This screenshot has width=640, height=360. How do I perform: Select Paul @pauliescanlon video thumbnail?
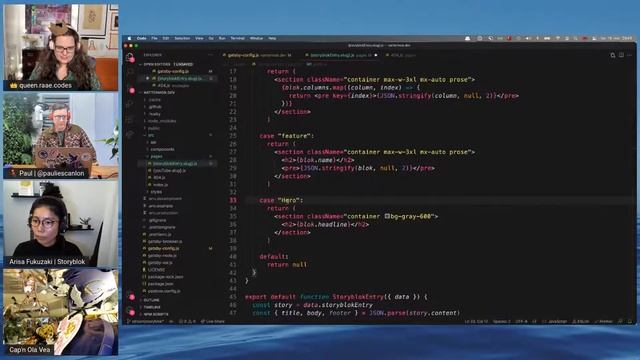tap(61, 136)
